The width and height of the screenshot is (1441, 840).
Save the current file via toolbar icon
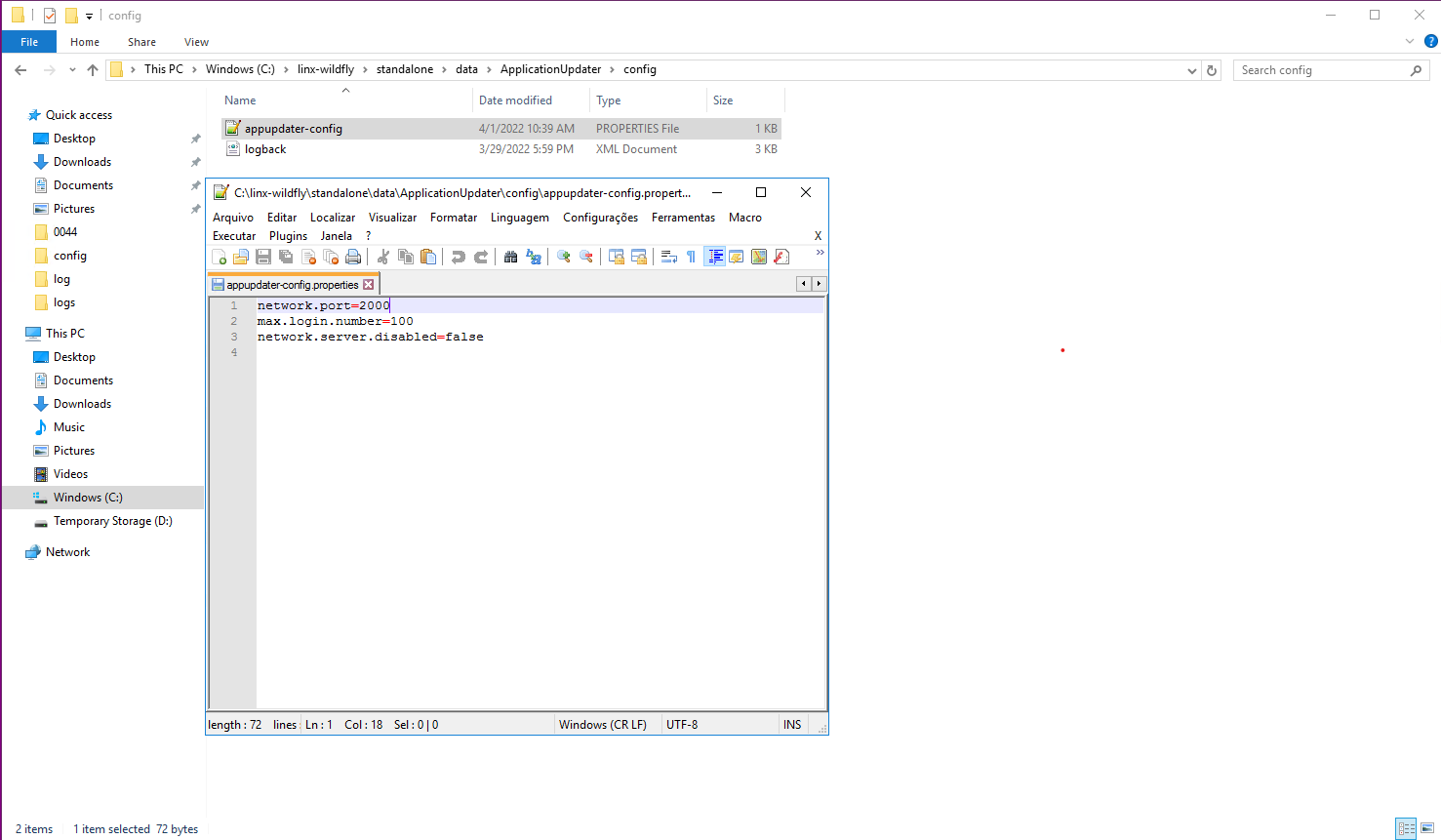coord(263,257)
